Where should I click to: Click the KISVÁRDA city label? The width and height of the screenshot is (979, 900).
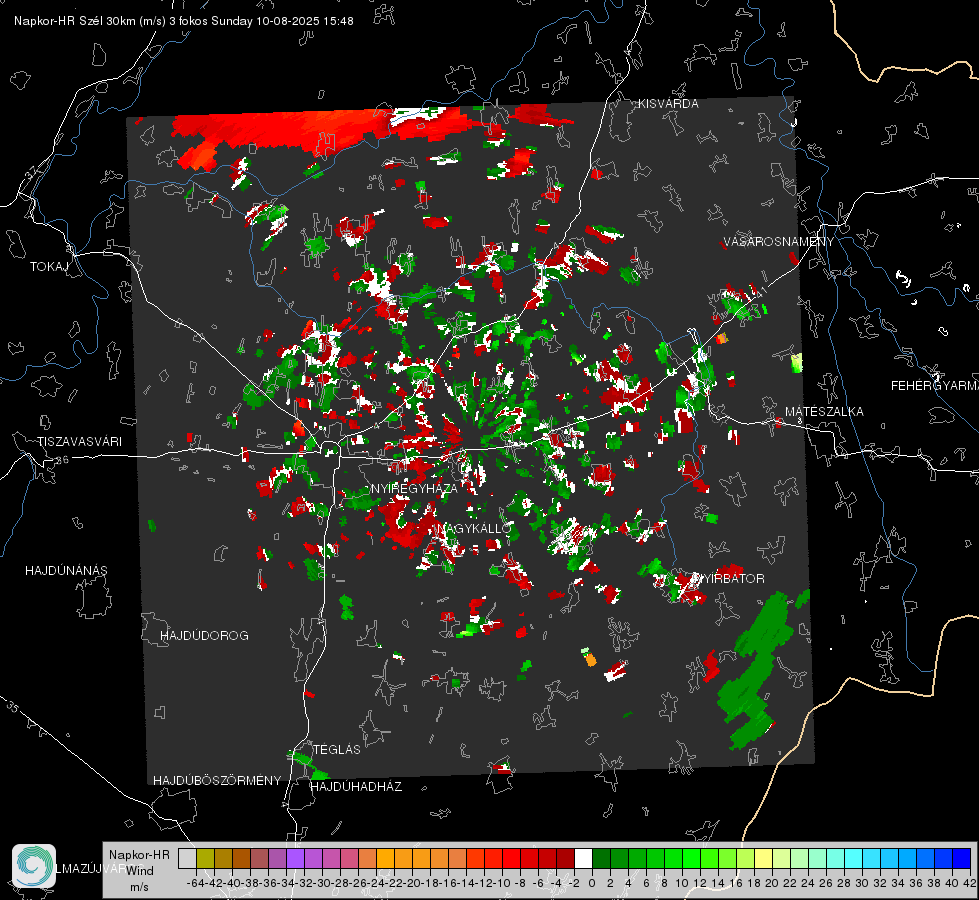click(668, 104)
